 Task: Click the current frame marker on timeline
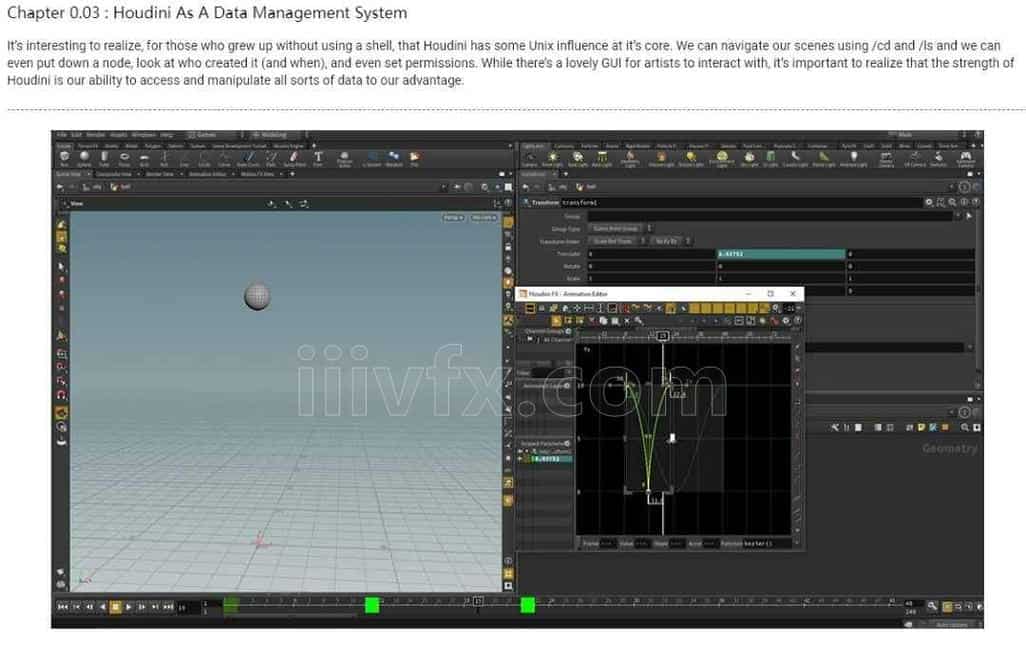pos(478,601)
